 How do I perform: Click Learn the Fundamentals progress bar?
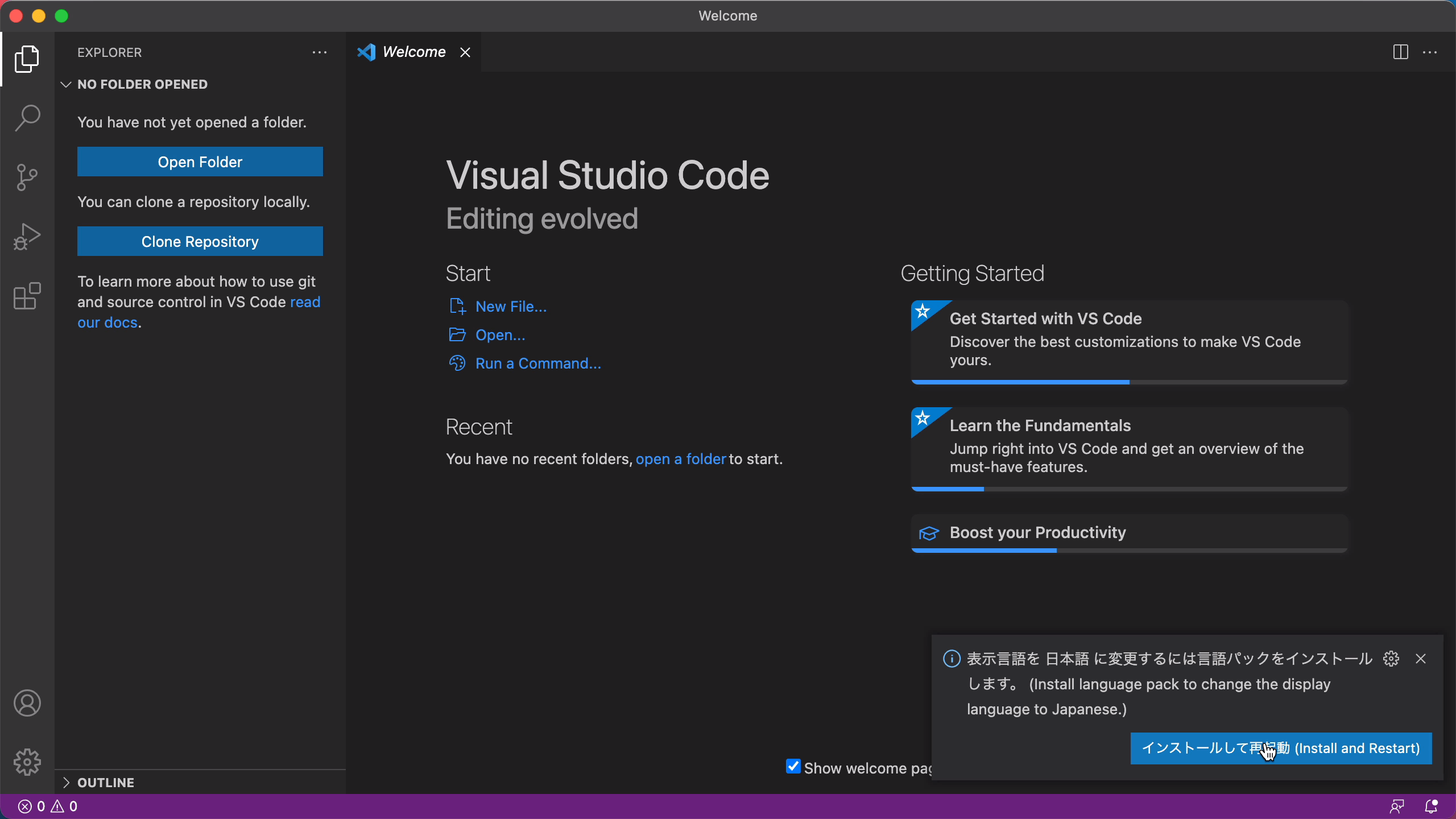pyautogui.click(x=1129, y=489)
